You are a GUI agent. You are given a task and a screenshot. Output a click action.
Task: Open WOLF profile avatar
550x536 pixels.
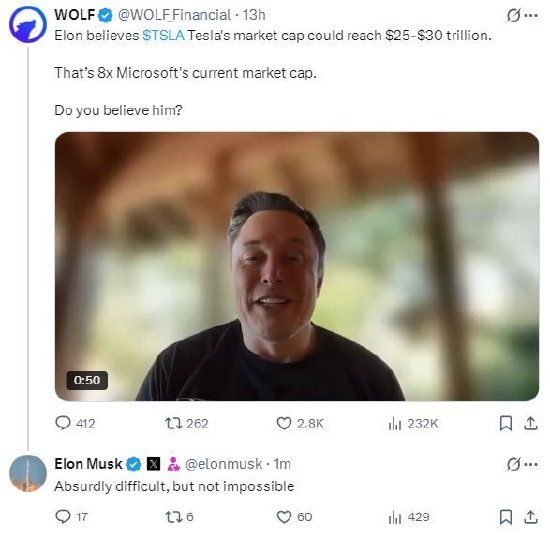28,24
